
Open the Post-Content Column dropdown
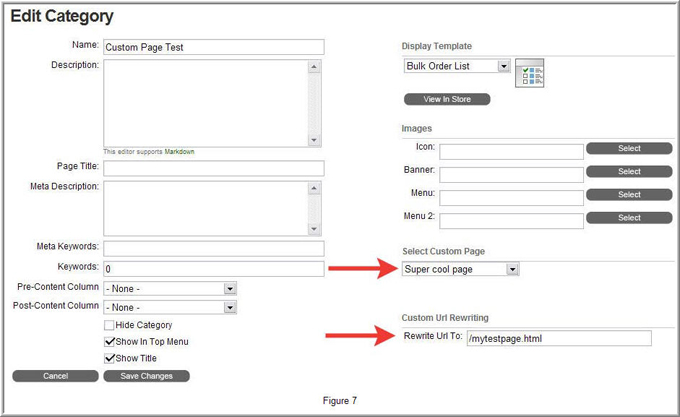tap(230, 307)
